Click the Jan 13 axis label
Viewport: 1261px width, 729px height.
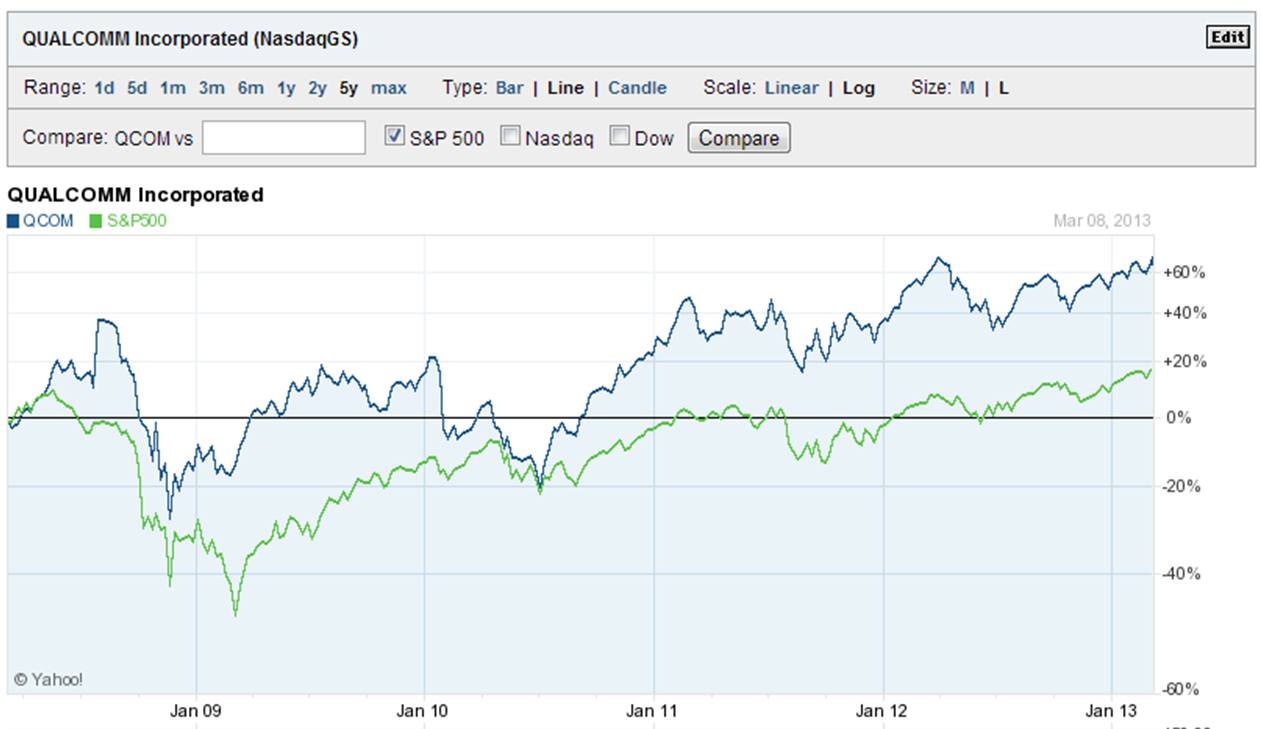1112,711
